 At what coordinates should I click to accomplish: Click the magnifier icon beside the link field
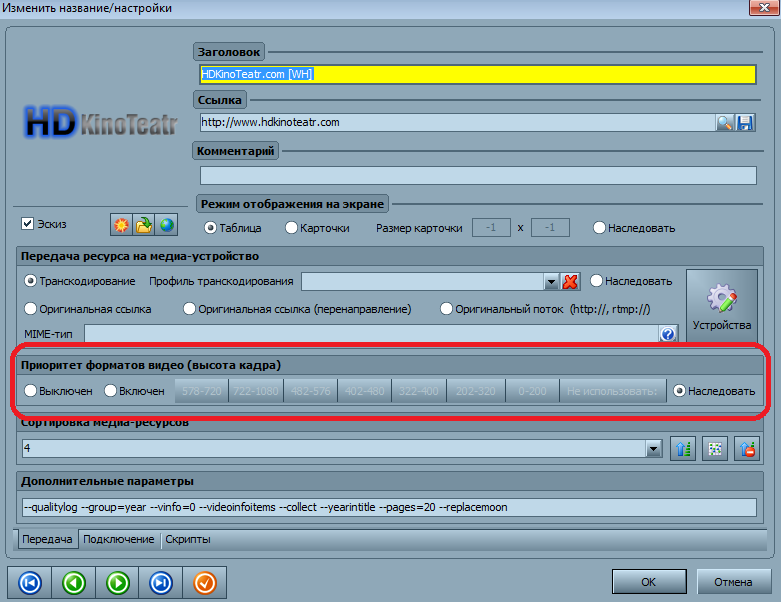point(725,122)
